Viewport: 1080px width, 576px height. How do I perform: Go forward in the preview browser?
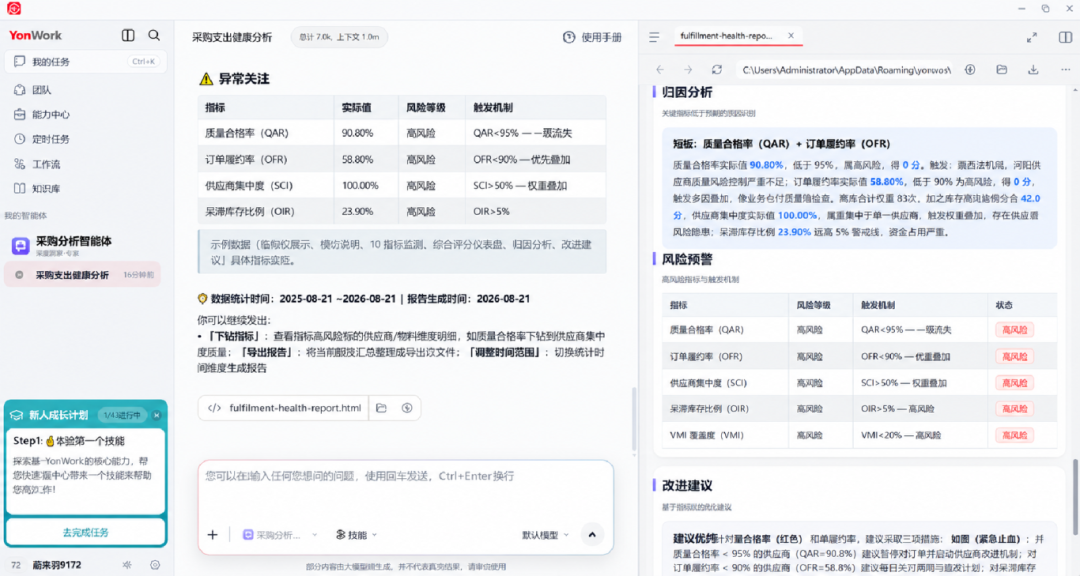click(688, 70)
